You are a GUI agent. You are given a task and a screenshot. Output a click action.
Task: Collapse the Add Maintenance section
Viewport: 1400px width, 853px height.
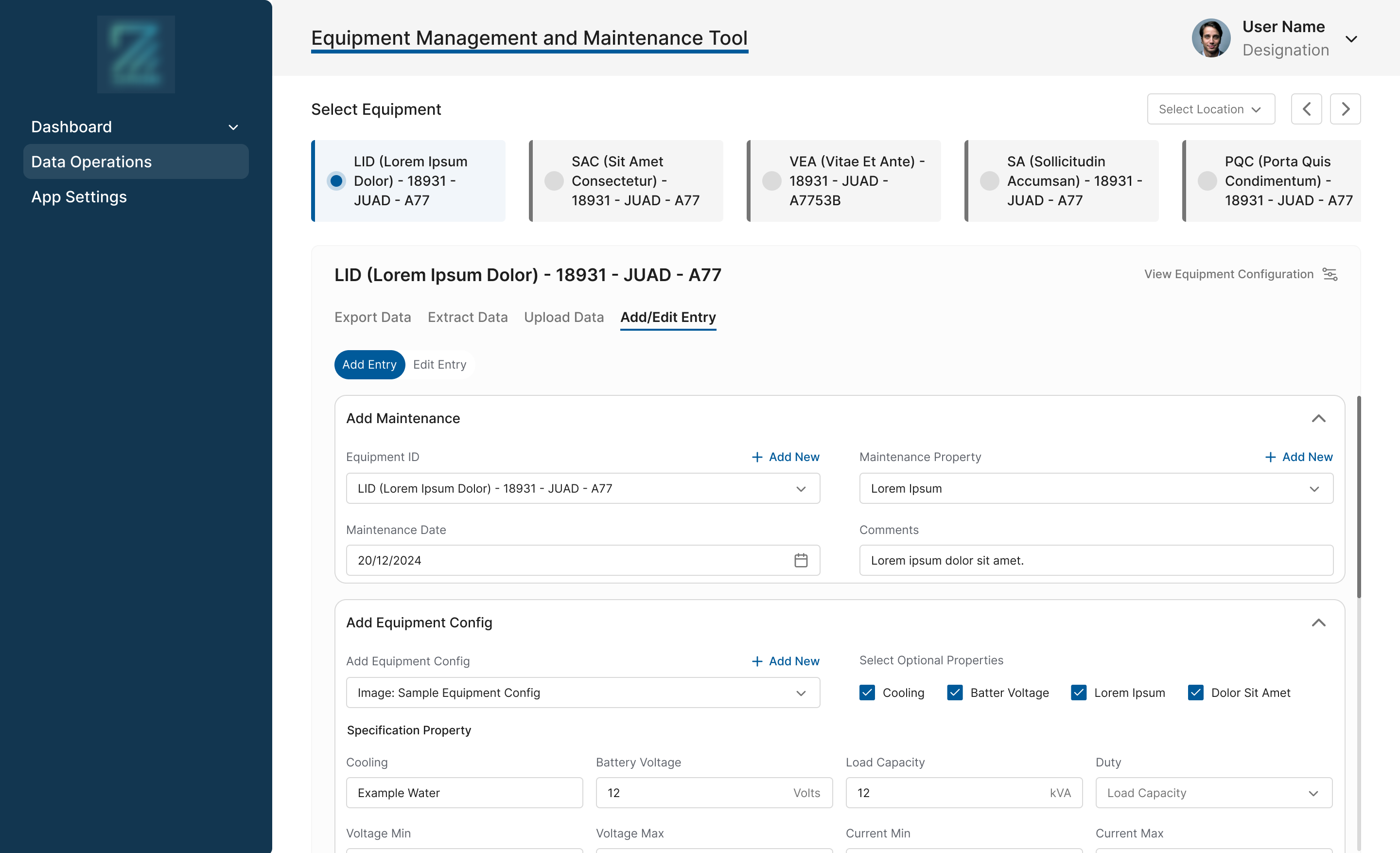coord(1318,419)
